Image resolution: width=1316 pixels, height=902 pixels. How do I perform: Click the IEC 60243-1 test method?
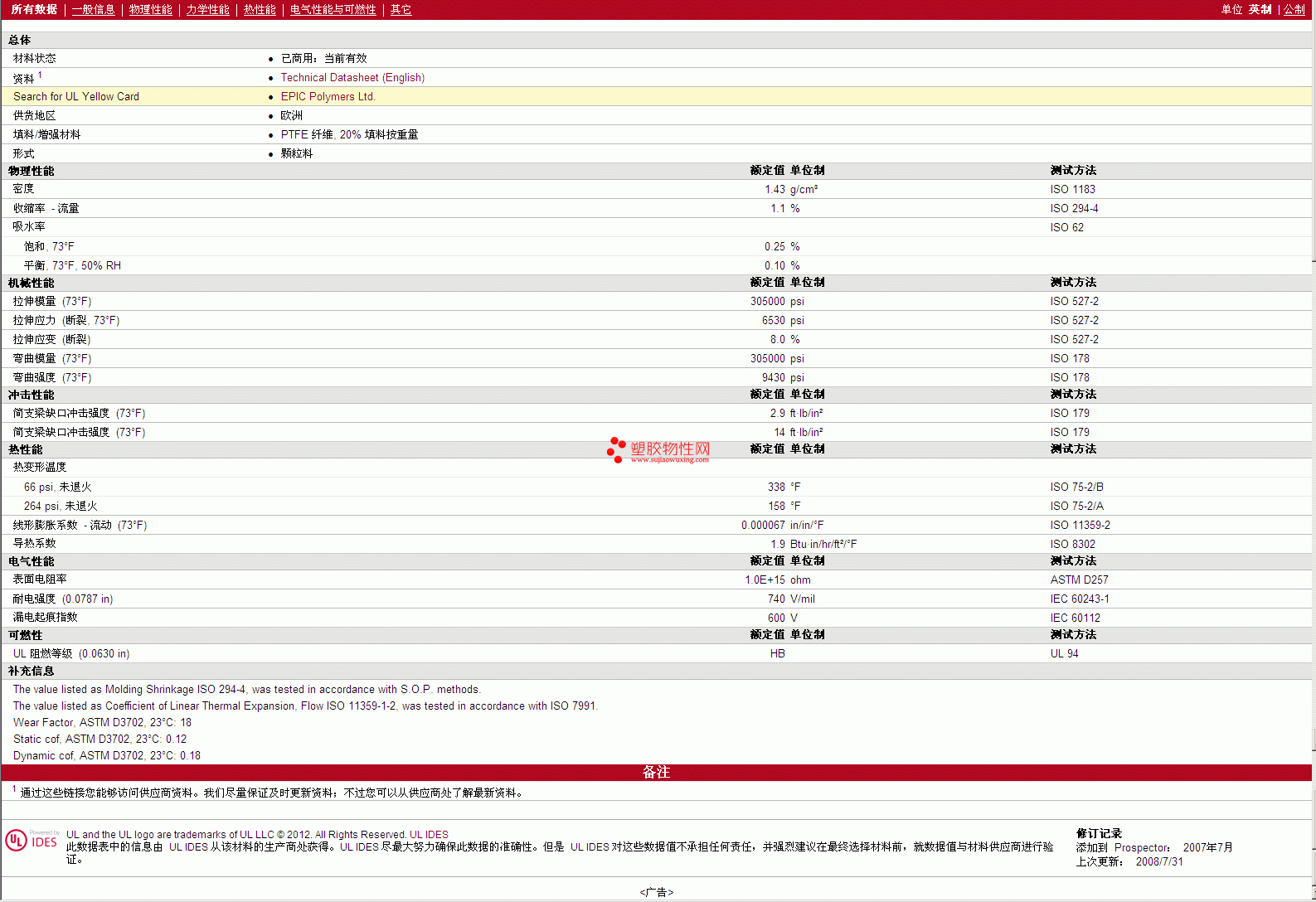[1079, 599]
